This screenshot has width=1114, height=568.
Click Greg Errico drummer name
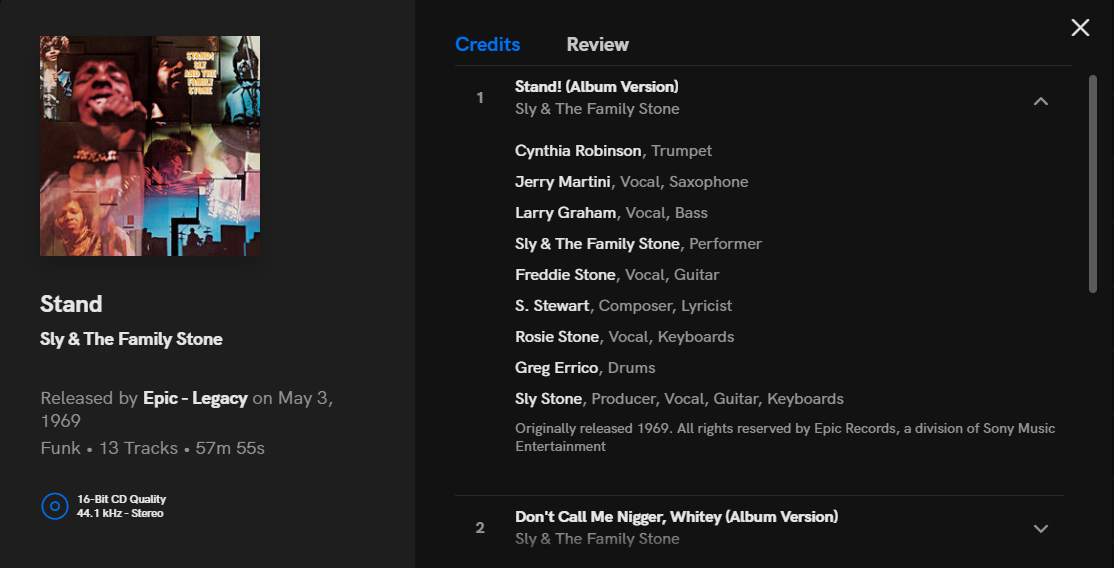[x=556, y=368]
